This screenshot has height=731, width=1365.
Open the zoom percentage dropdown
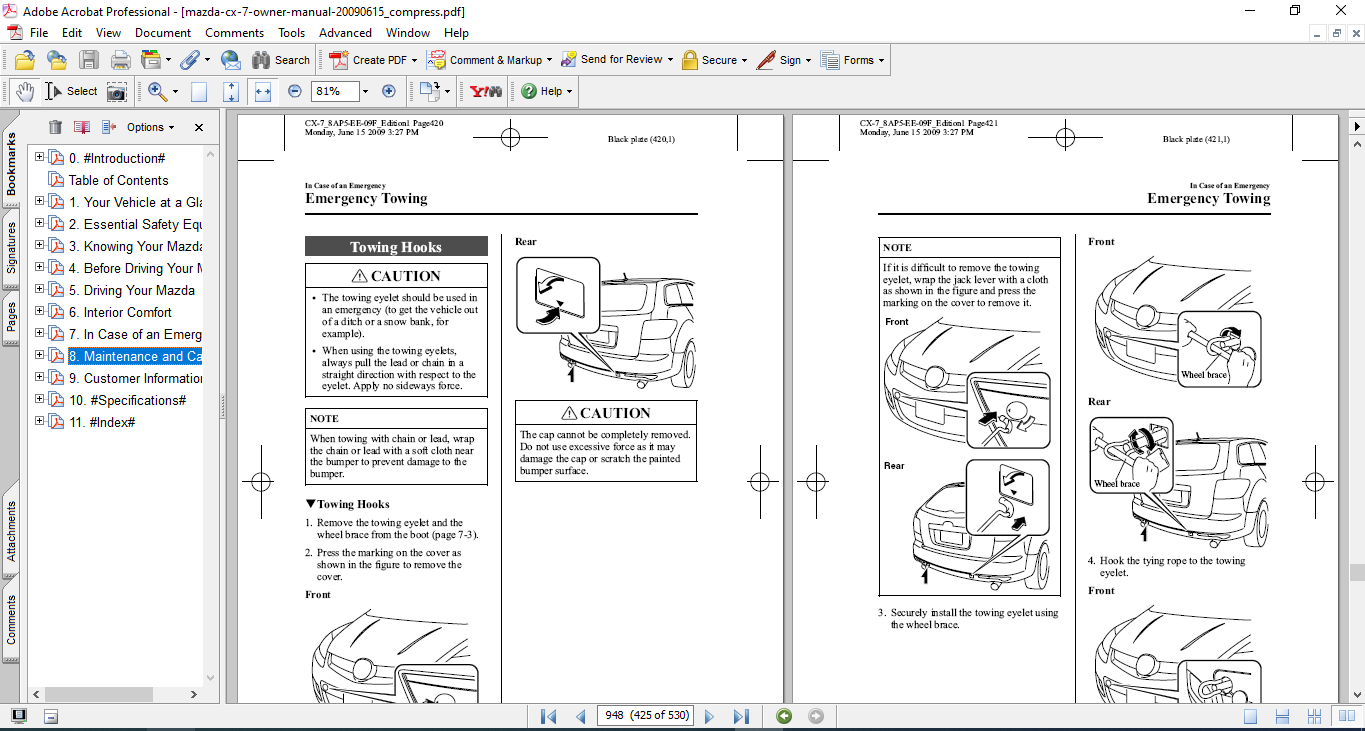tap(365, 91)
